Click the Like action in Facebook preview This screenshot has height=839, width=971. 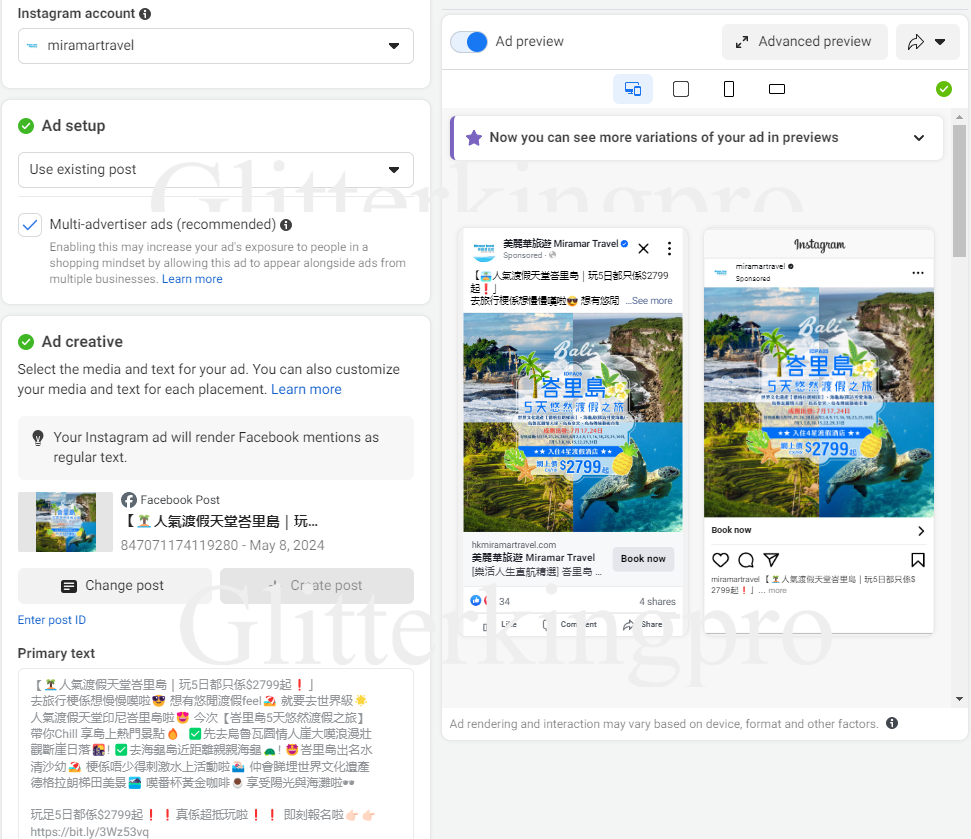pos(500,625)
